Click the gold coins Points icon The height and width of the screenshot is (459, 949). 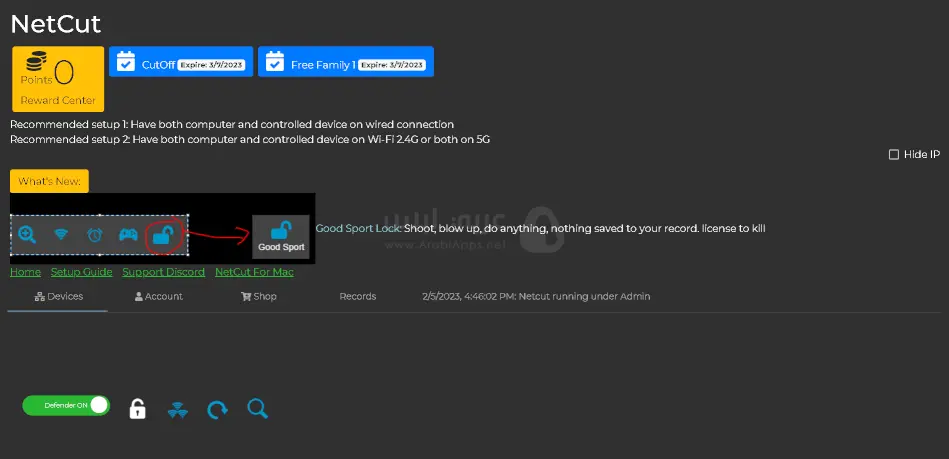36,66
